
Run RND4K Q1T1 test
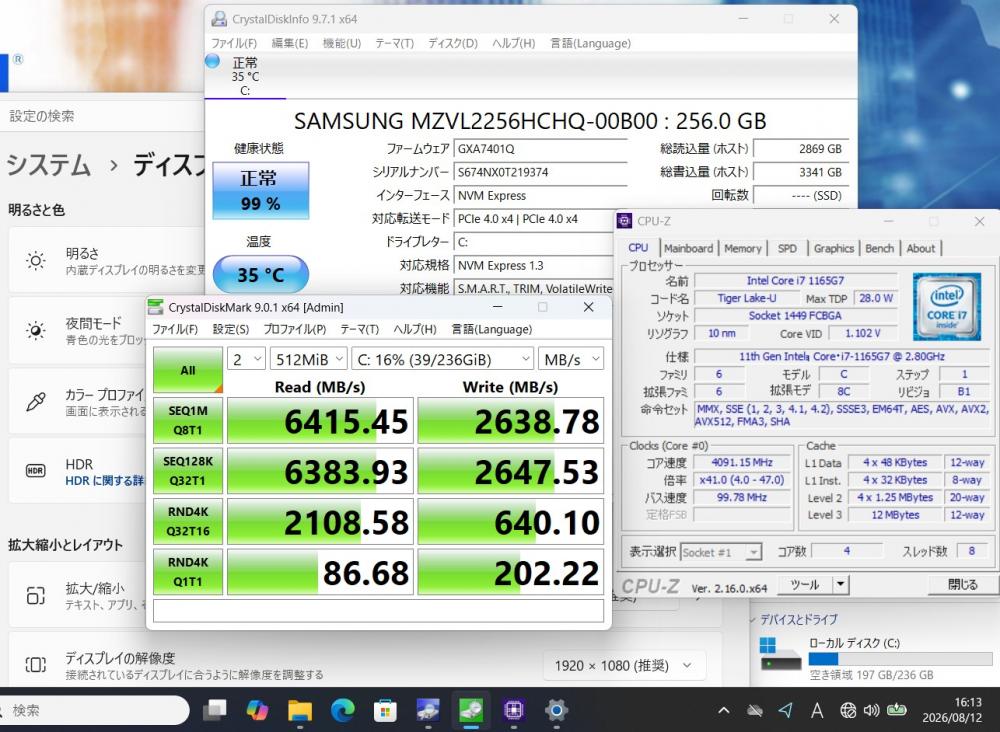(x=188, y=571)
